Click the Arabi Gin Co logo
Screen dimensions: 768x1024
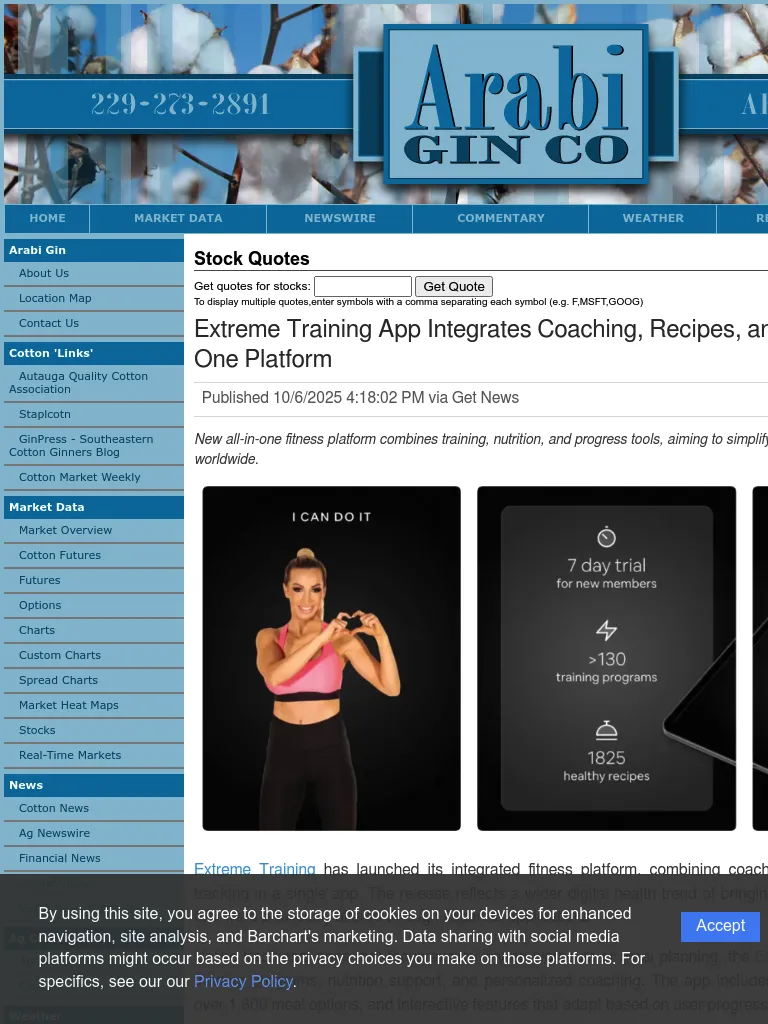(x=516, y=104)
